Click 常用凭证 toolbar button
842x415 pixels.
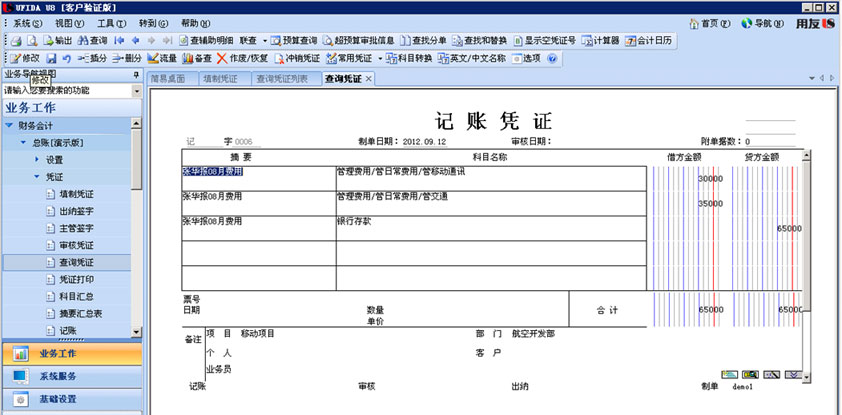point(349,59)
